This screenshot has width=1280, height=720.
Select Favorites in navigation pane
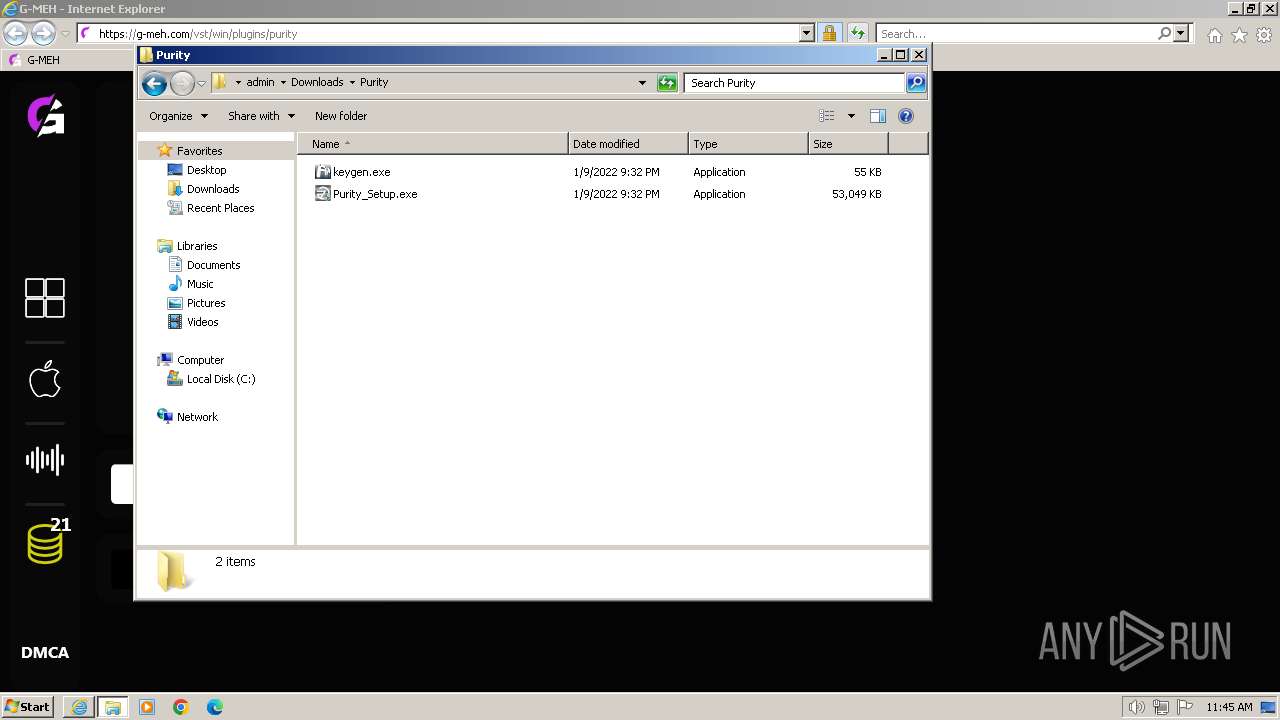[x=199, y=151]
